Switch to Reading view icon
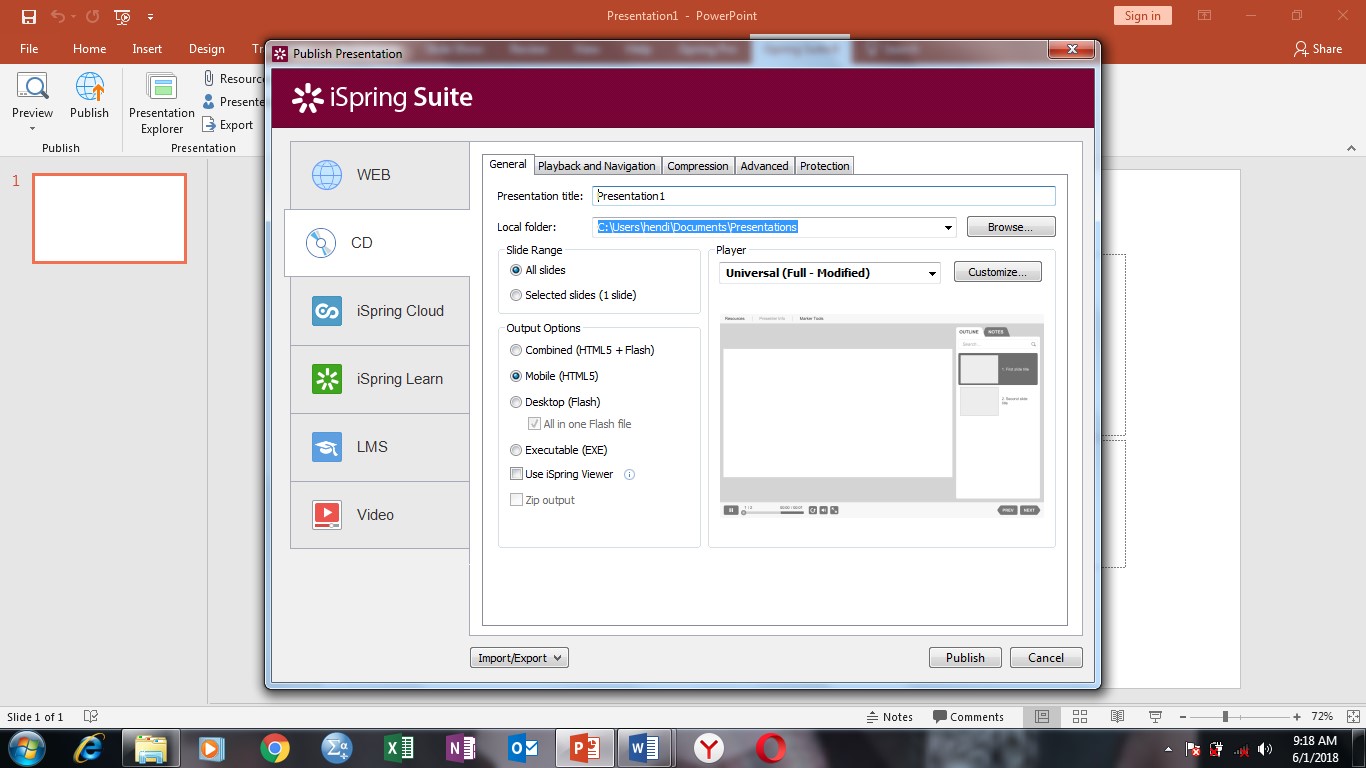The width and height of the screenshot is (1366, 768). click(1118, 717)
